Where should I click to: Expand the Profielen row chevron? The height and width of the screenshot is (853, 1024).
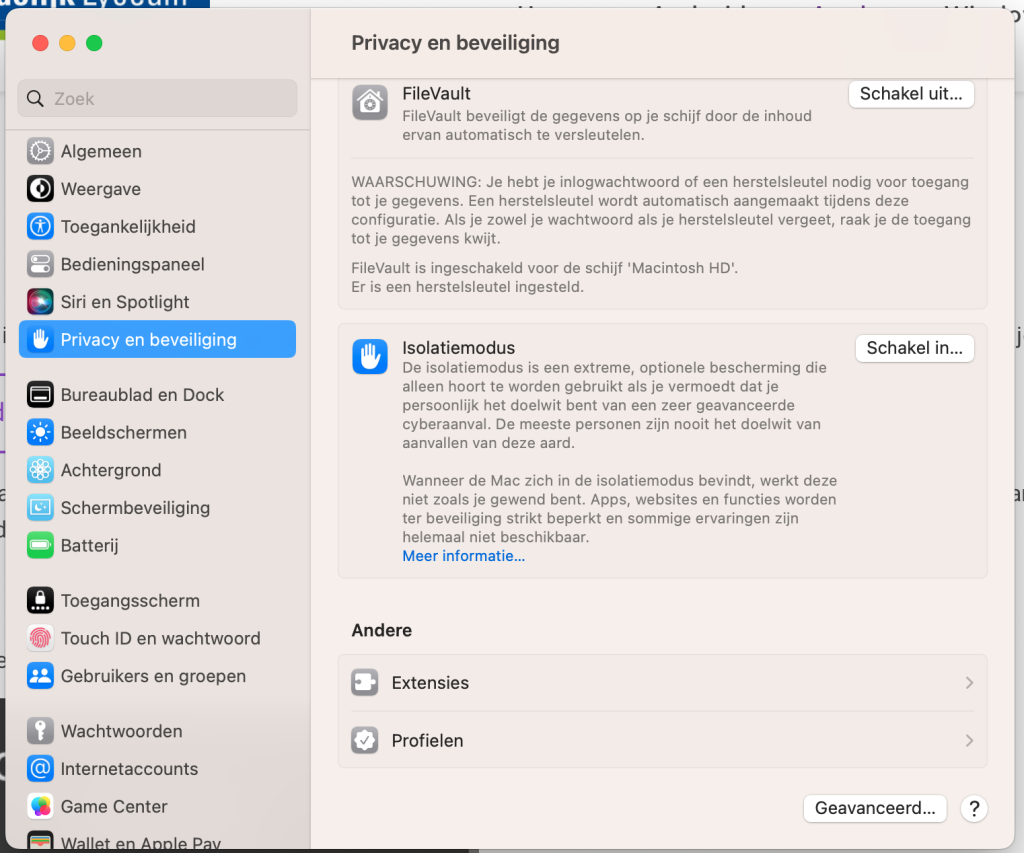coord(968,741)
